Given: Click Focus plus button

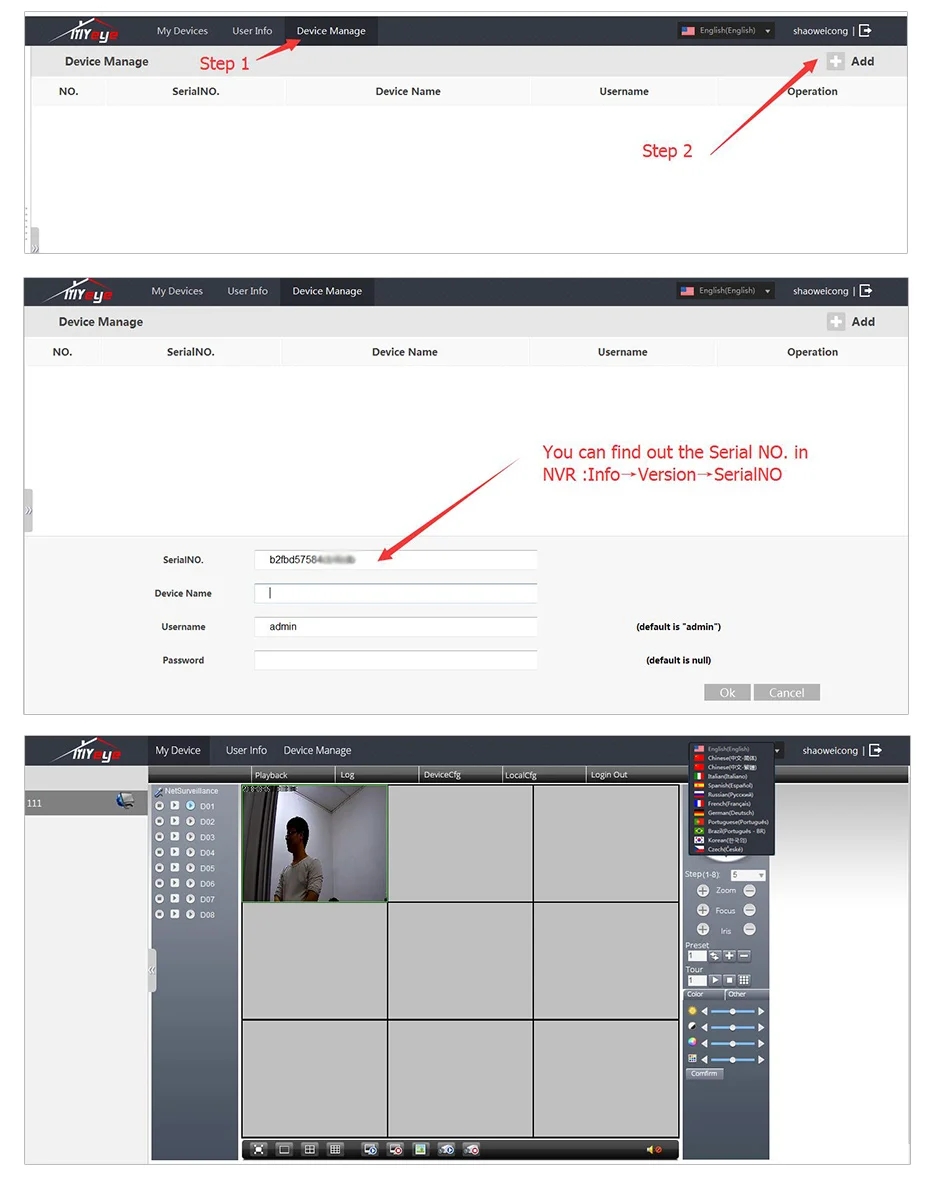Looking at the screenshot, I should click(703, 910).
